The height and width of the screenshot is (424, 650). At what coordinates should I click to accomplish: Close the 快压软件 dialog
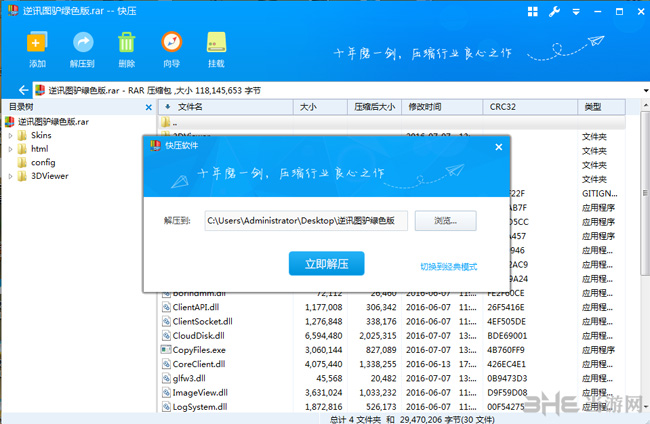point(499,147)
